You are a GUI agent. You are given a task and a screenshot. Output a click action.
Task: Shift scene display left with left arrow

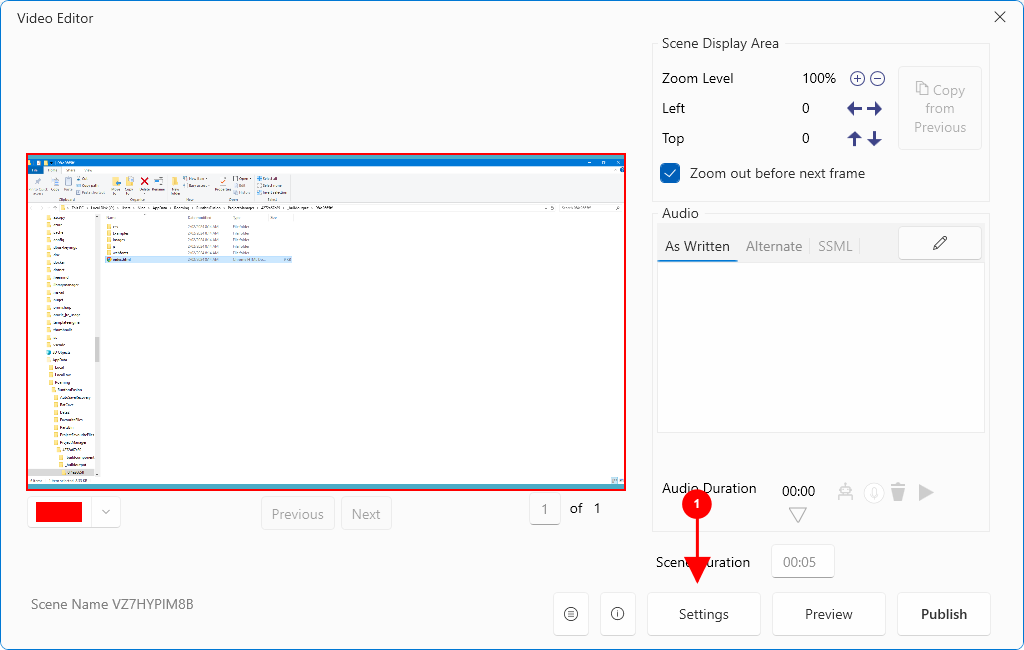click(x=855, y=109)
